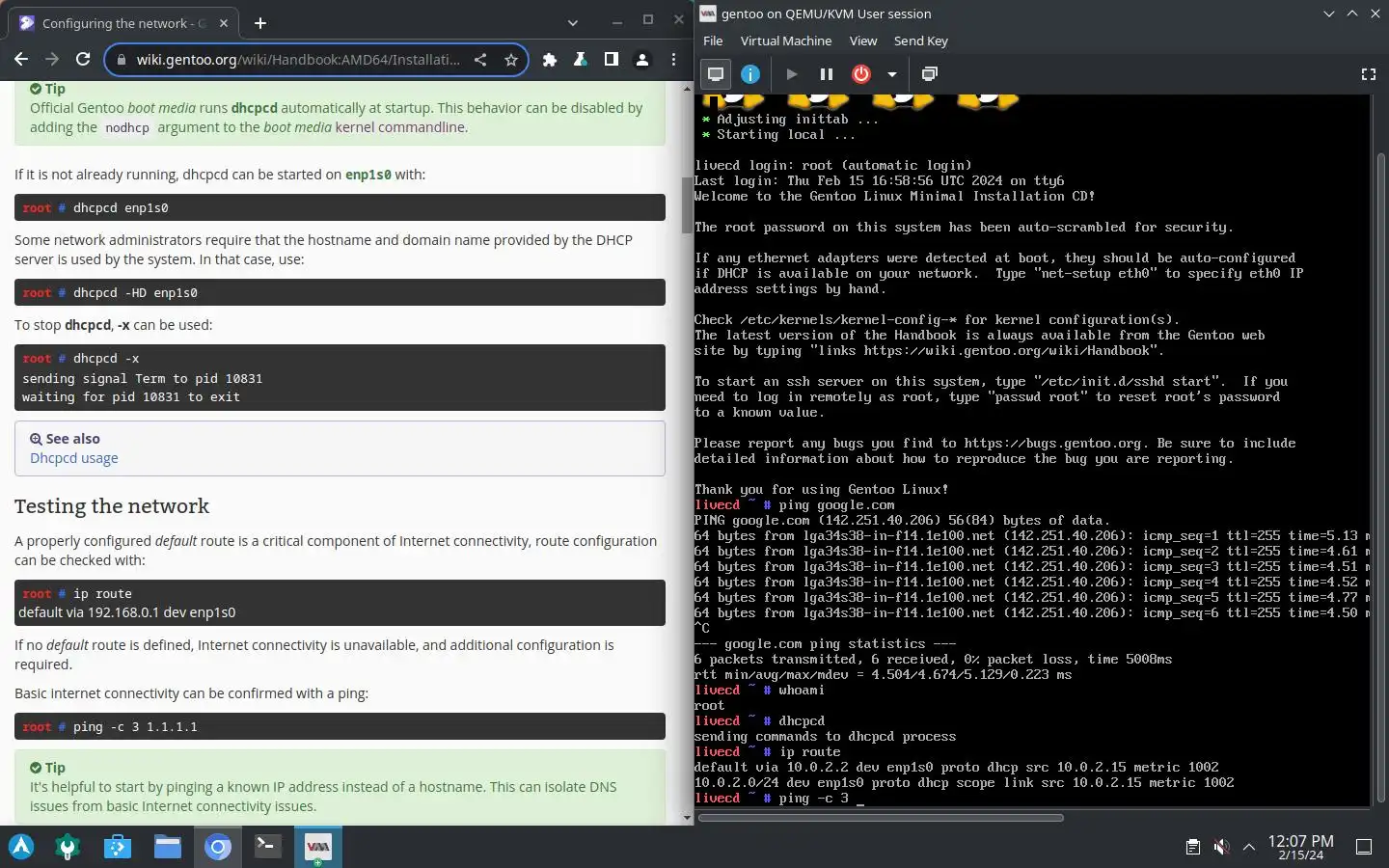Click the Run virtual machine play button
1389x868 pixels.
point(792,74)
